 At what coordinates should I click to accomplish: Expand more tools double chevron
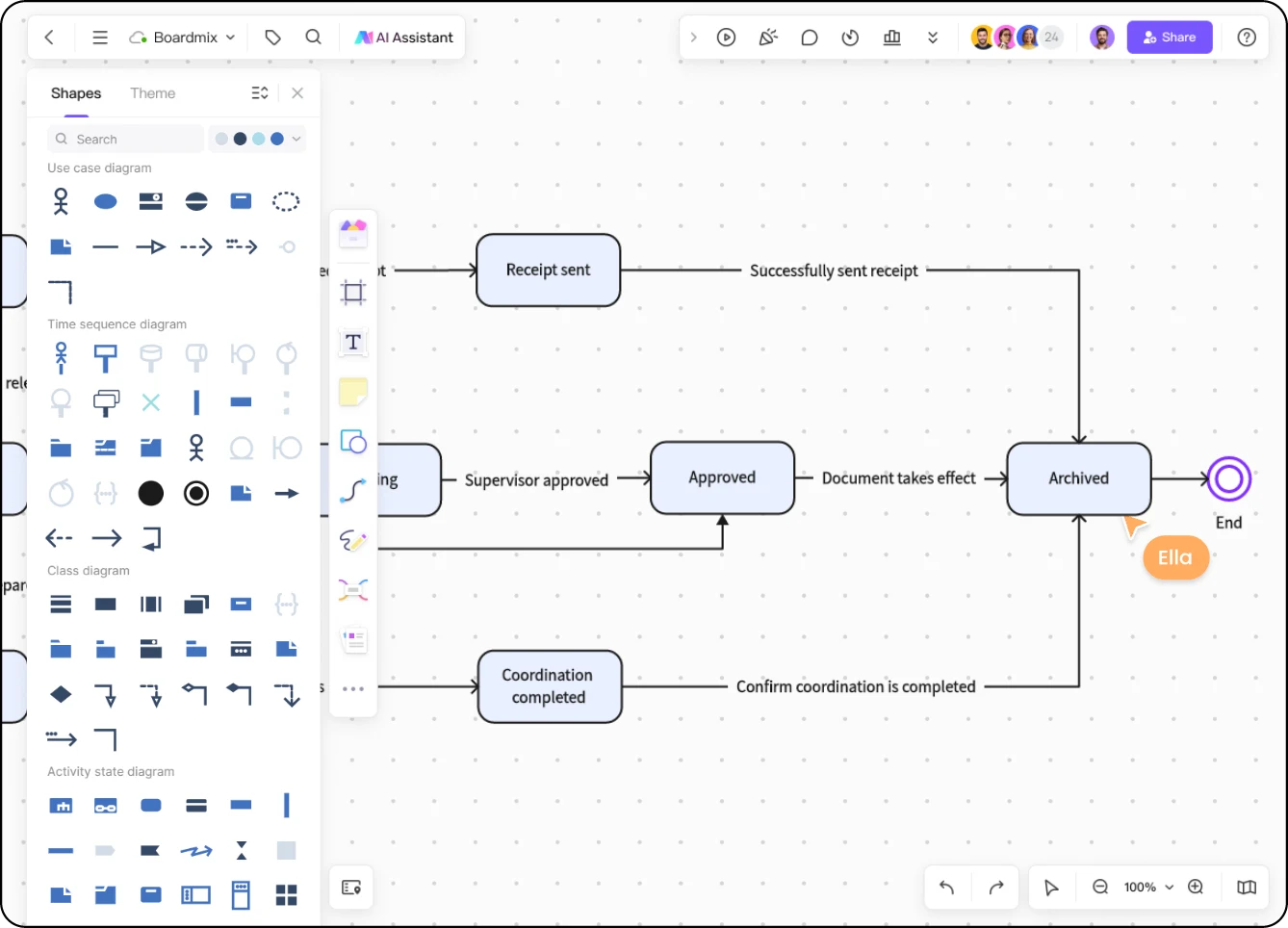tap(933, 38)
